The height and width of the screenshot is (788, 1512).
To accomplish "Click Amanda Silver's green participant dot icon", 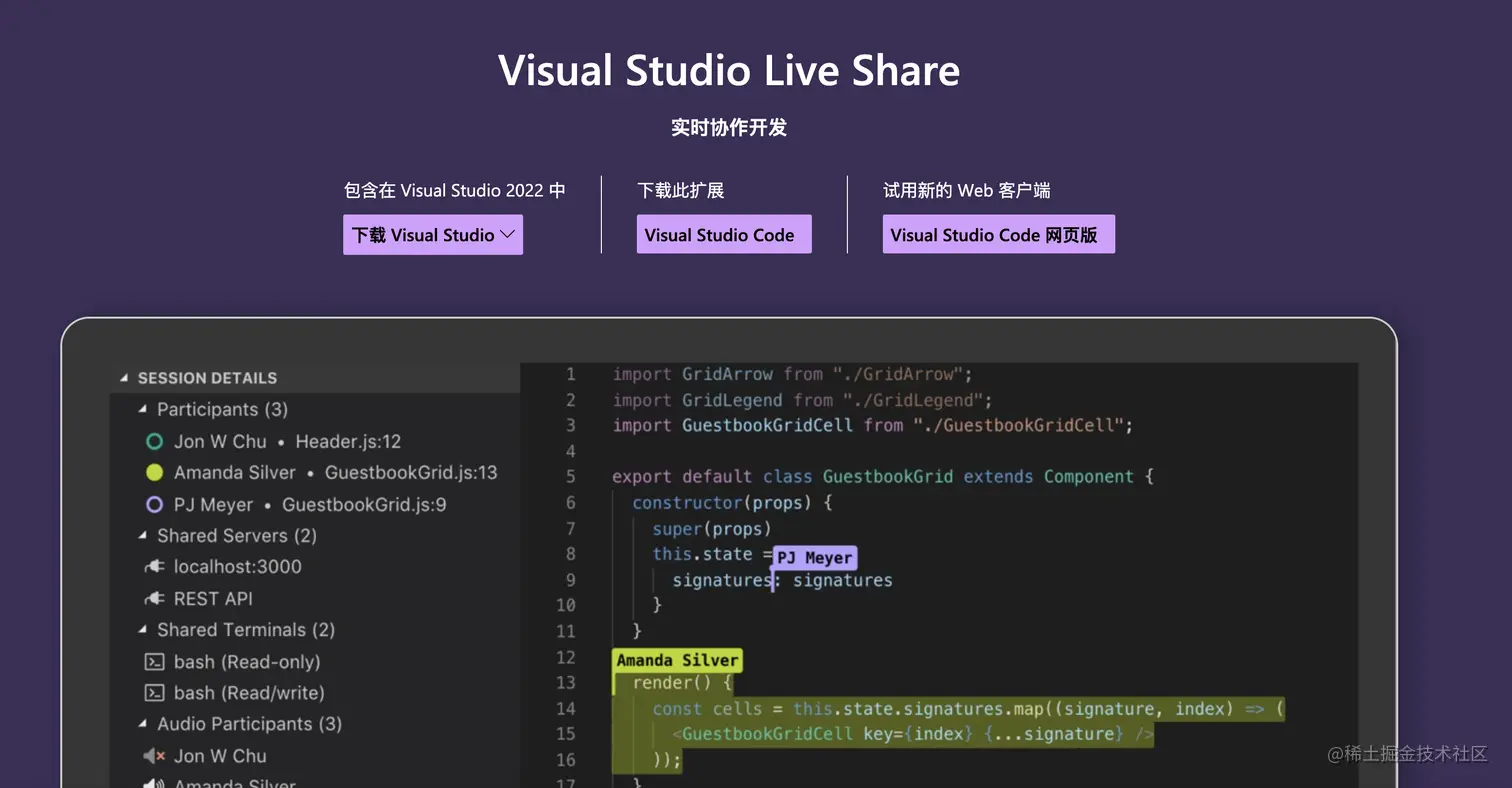I will click(154, 472).
